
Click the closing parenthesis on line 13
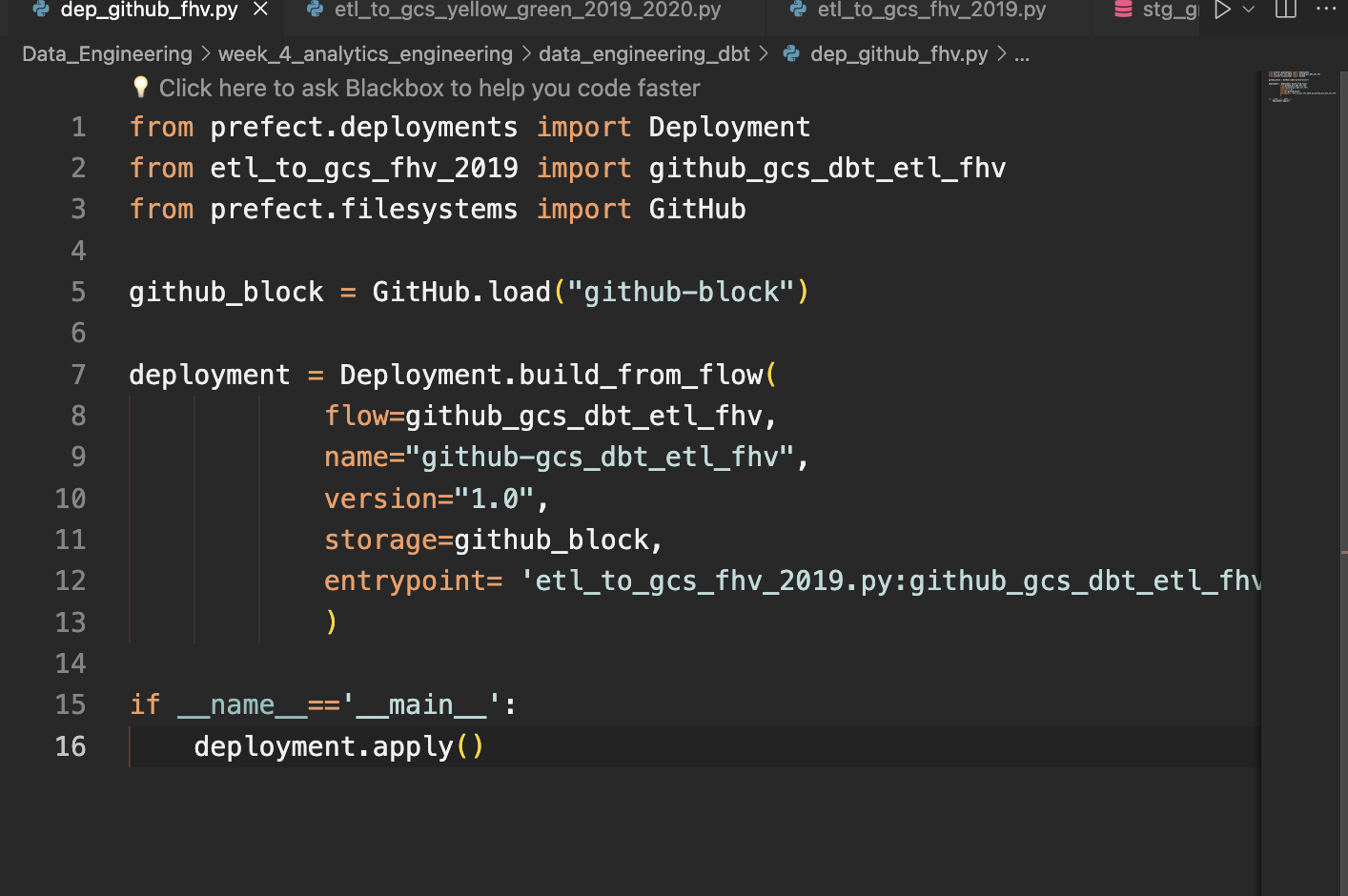[x=332, y=622]
